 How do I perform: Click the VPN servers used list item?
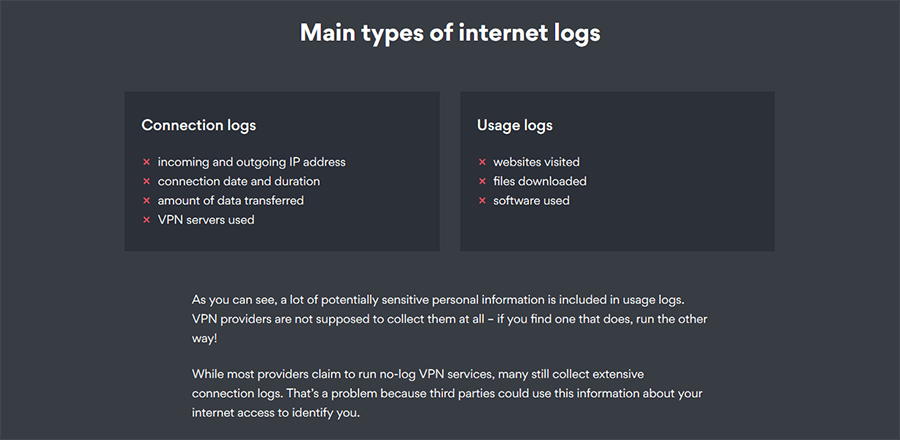point(206,220)
